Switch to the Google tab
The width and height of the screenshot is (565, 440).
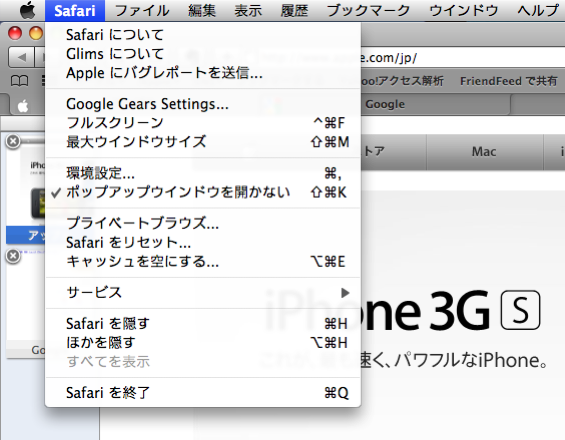385,104
